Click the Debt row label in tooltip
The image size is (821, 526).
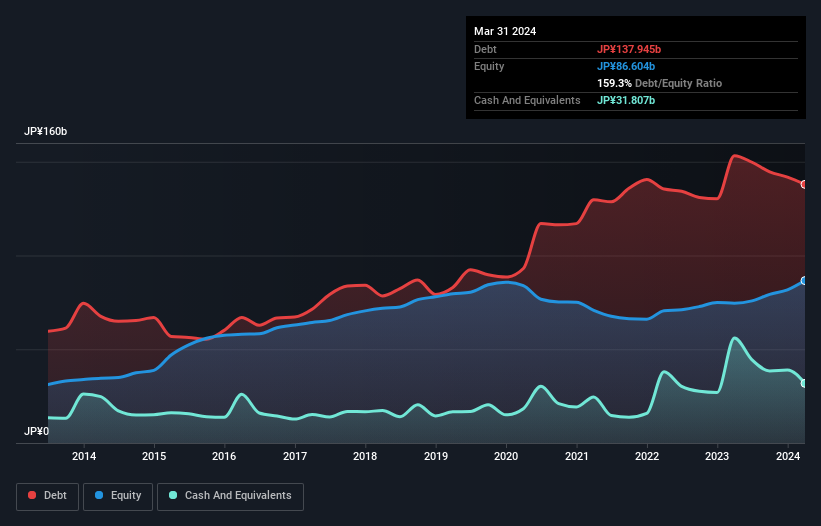point(485,49)
